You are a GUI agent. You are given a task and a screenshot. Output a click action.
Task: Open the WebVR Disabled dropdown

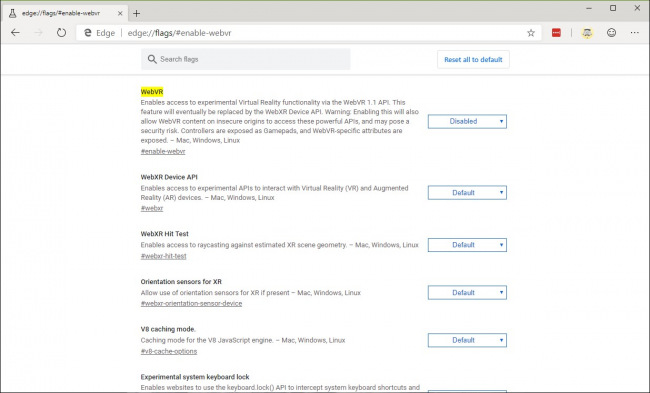point(467,121)
